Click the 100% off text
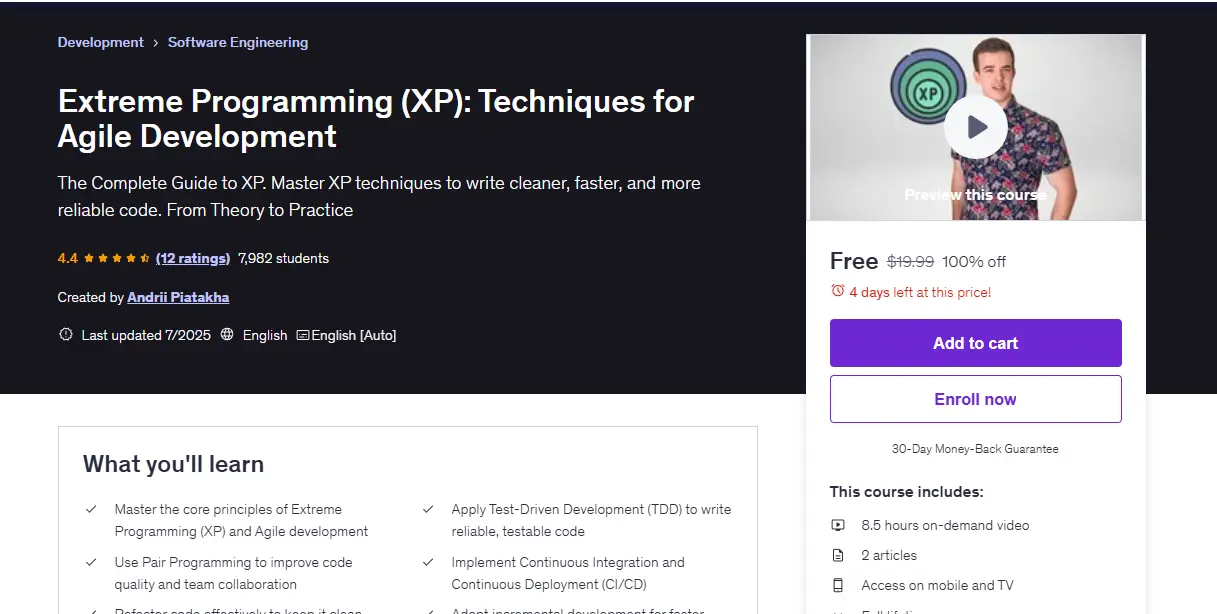 [975, 261]
